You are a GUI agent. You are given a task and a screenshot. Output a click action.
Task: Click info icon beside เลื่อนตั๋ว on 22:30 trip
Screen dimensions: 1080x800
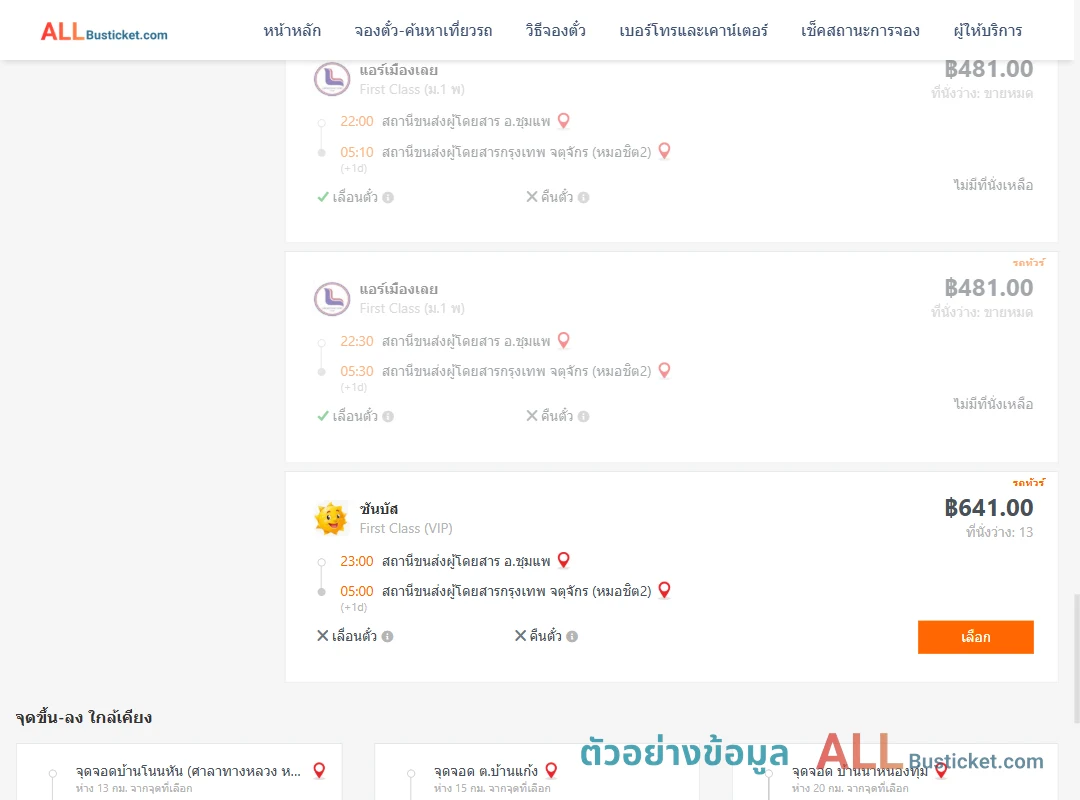point(388,416)
